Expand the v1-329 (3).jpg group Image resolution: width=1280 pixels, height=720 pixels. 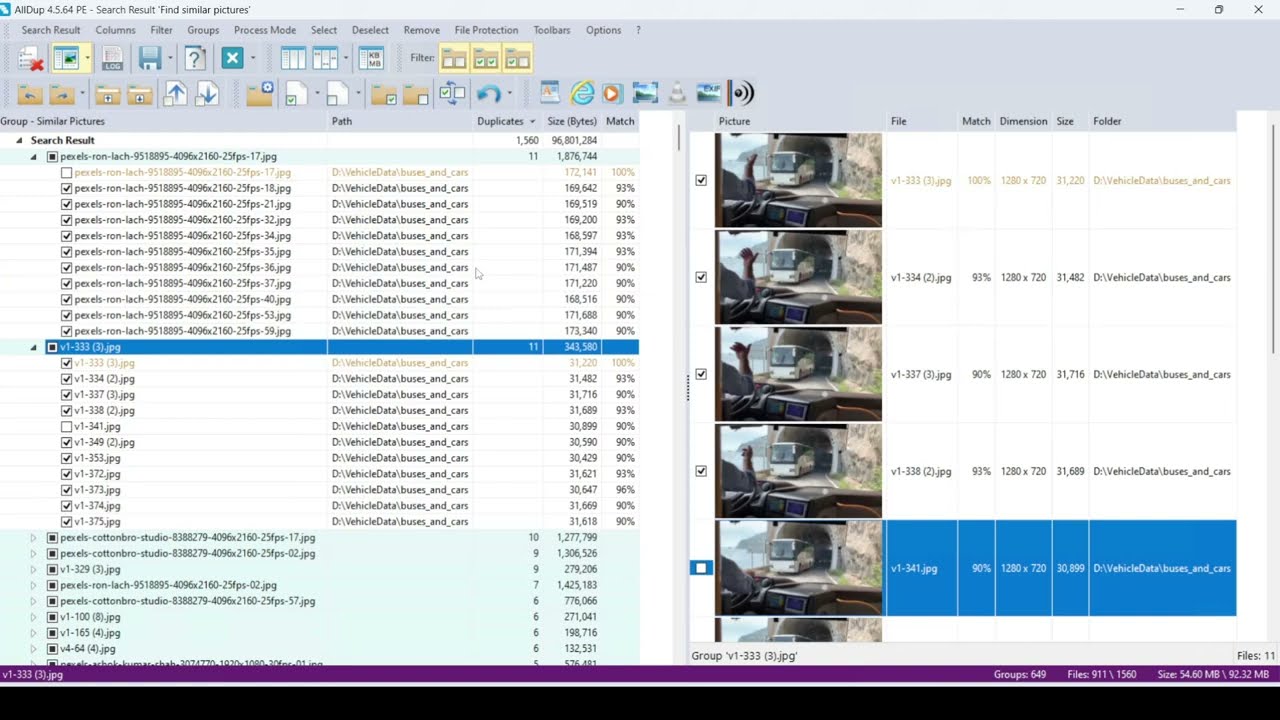33,569
